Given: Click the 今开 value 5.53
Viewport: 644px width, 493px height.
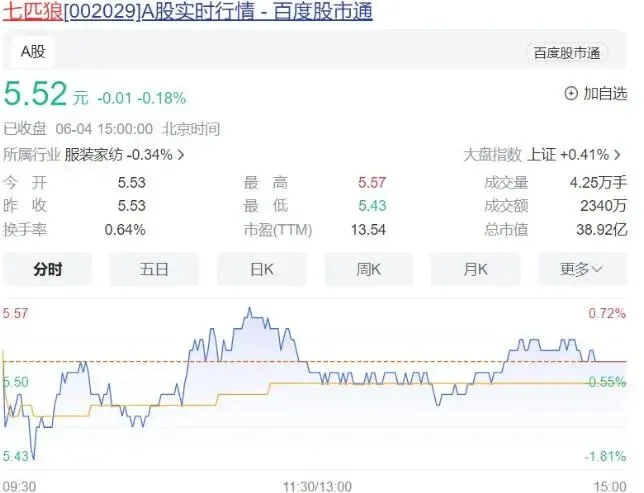Looking at the screenshot, I should click(132, 182).
